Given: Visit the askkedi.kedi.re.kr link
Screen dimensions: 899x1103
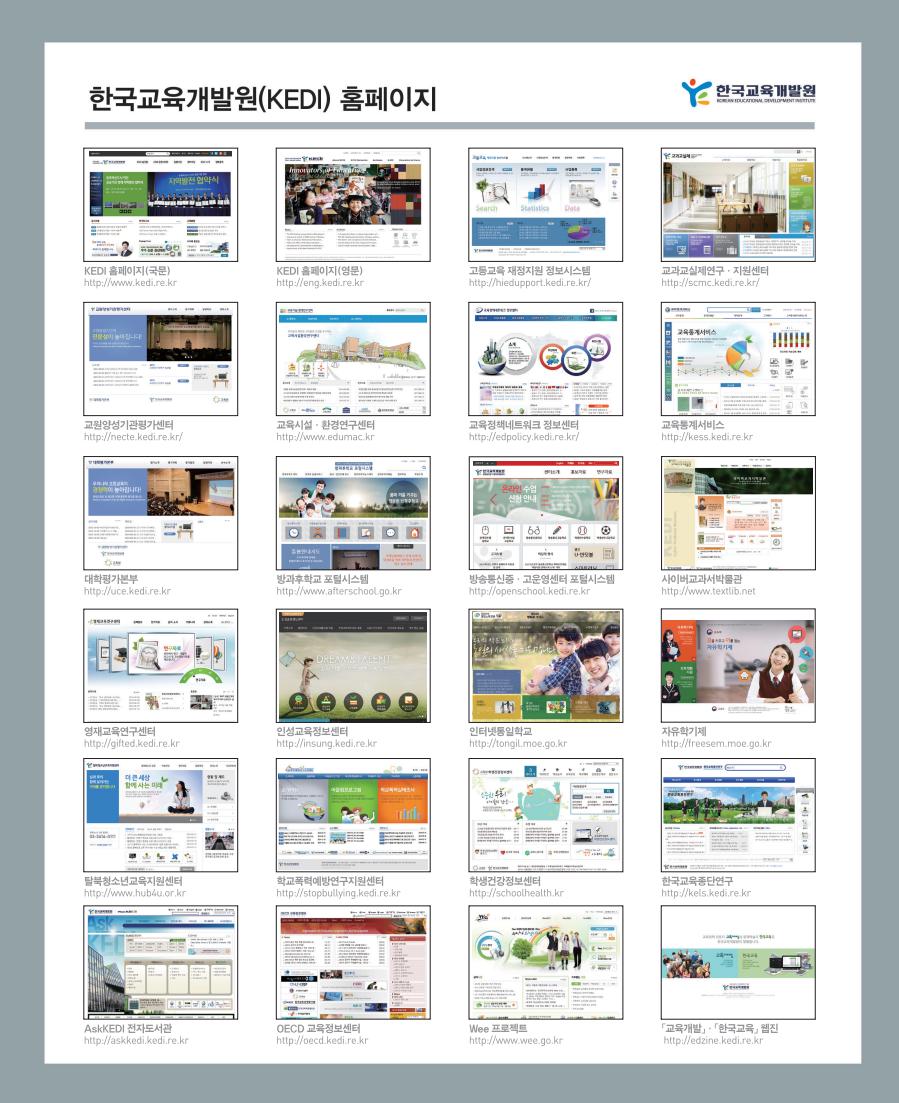Looking at the screenshot, I should [x=136, y=1040].
